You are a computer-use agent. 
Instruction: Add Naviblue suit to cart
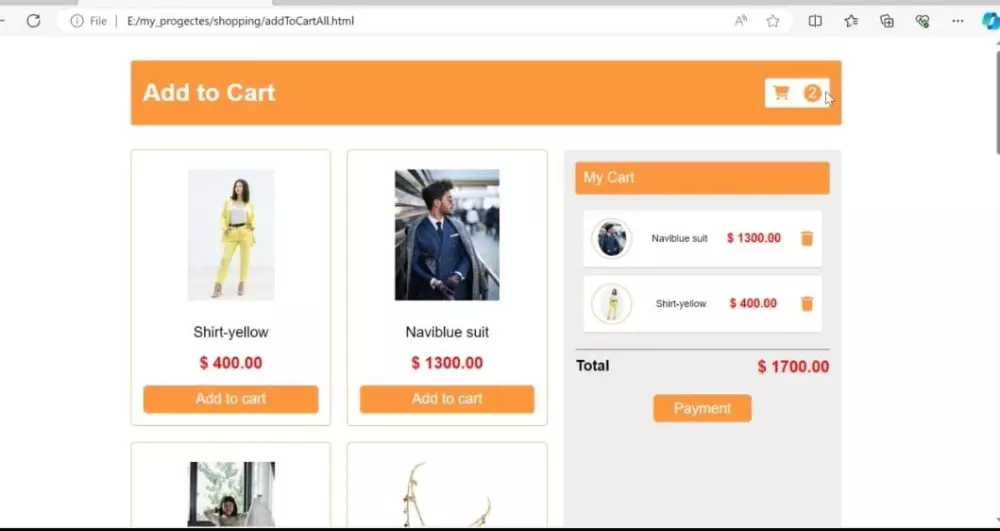[x=447, y=399]
